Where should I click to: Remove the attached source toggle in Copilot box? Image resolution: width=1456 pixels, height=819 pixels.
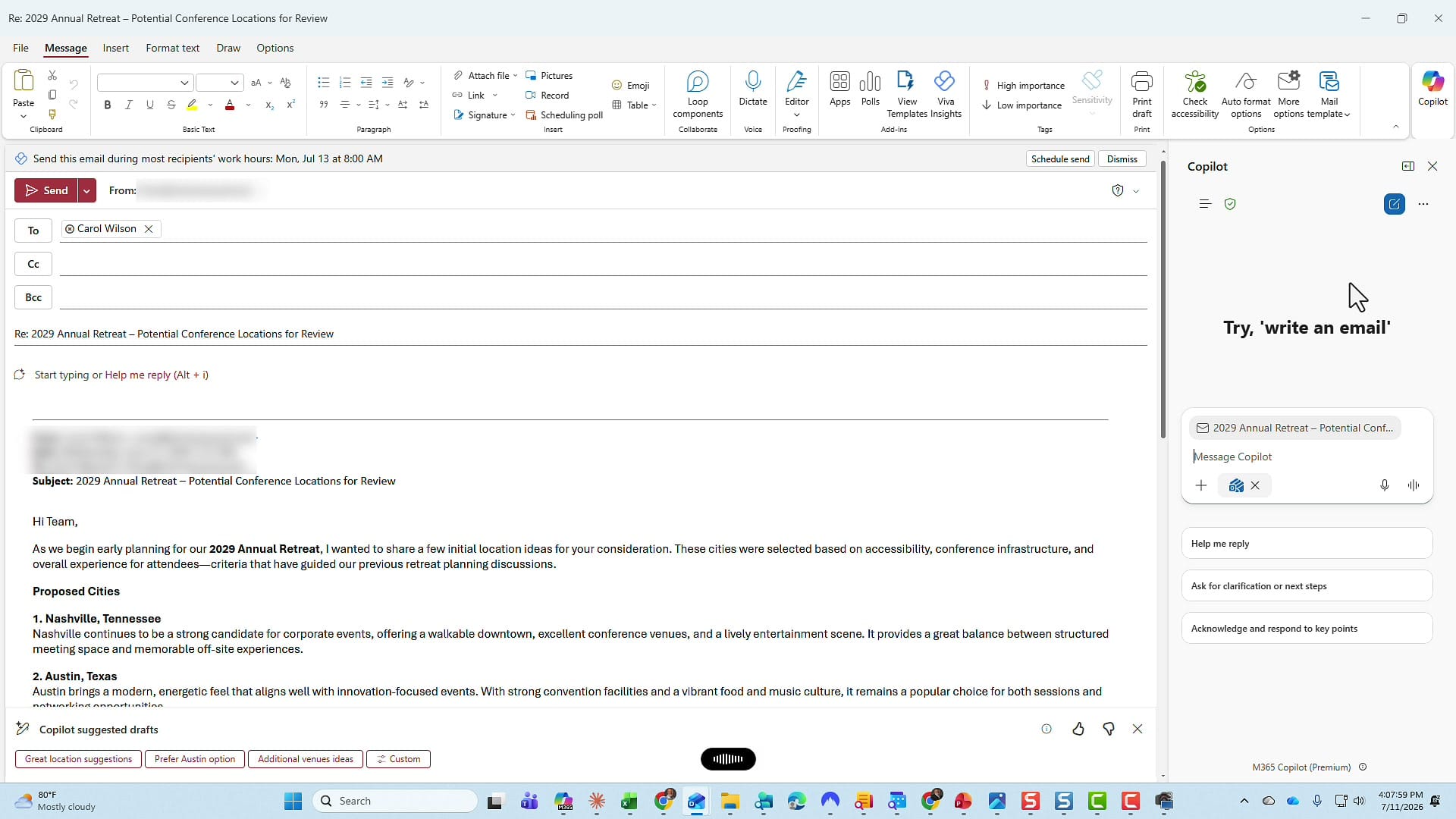(x=1255, y=485)
